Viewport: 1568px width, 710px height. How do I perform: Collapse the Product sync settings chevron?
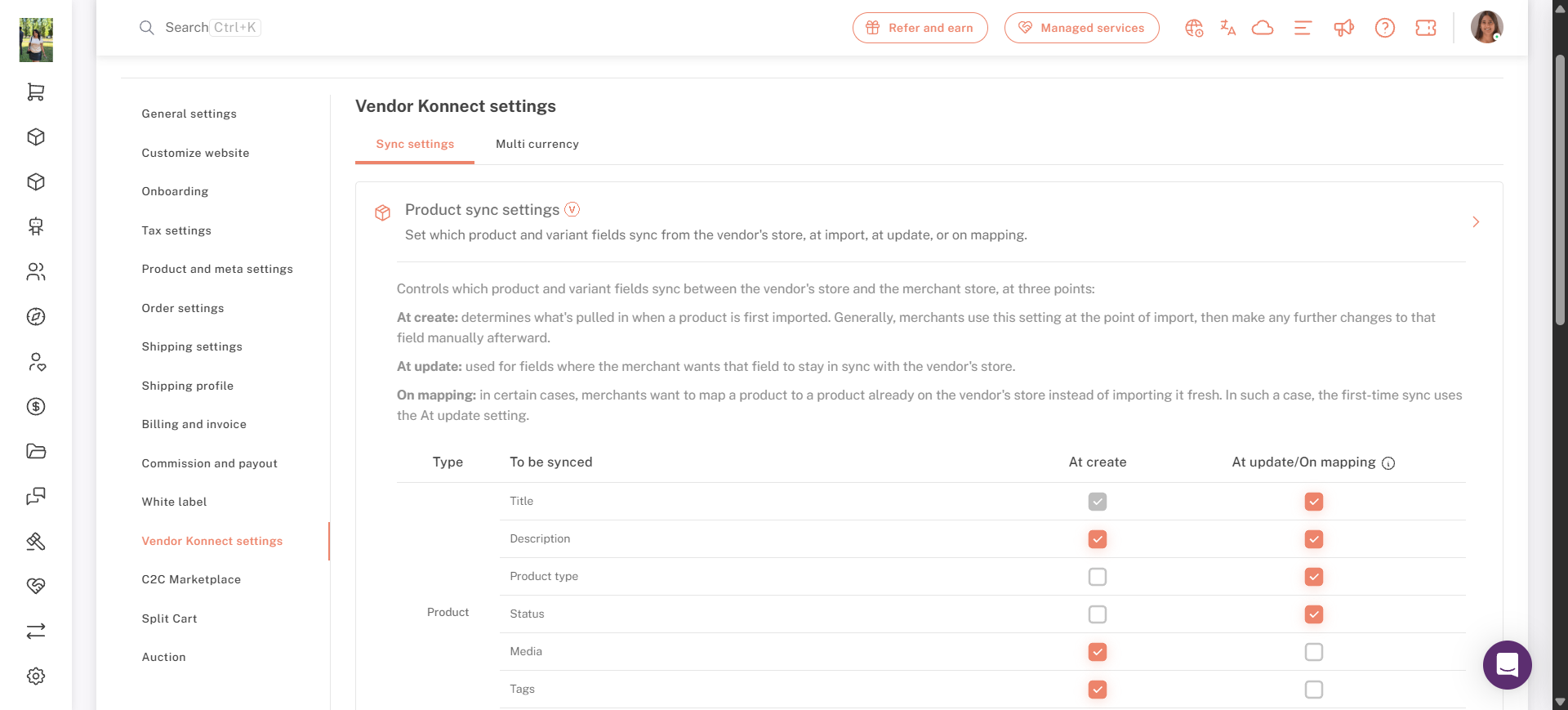[1476, 222]
